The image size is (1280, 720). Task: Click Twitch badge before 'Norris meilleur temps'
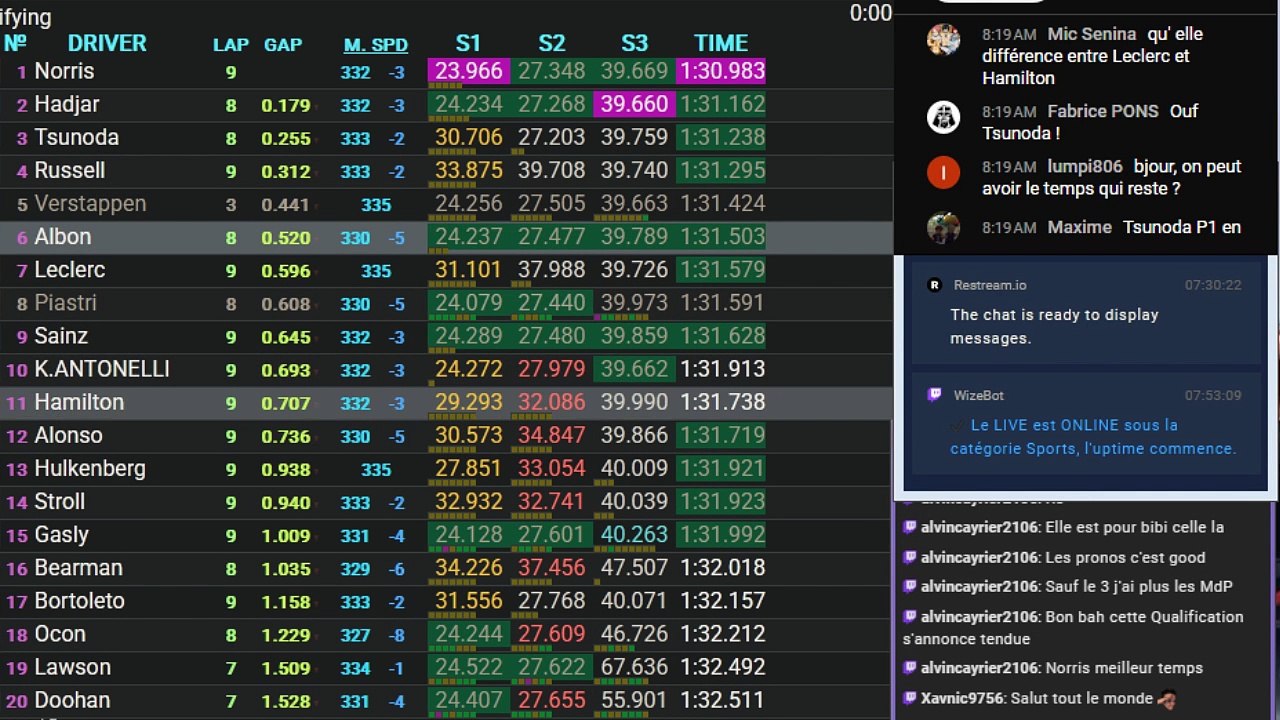point(910,667)
